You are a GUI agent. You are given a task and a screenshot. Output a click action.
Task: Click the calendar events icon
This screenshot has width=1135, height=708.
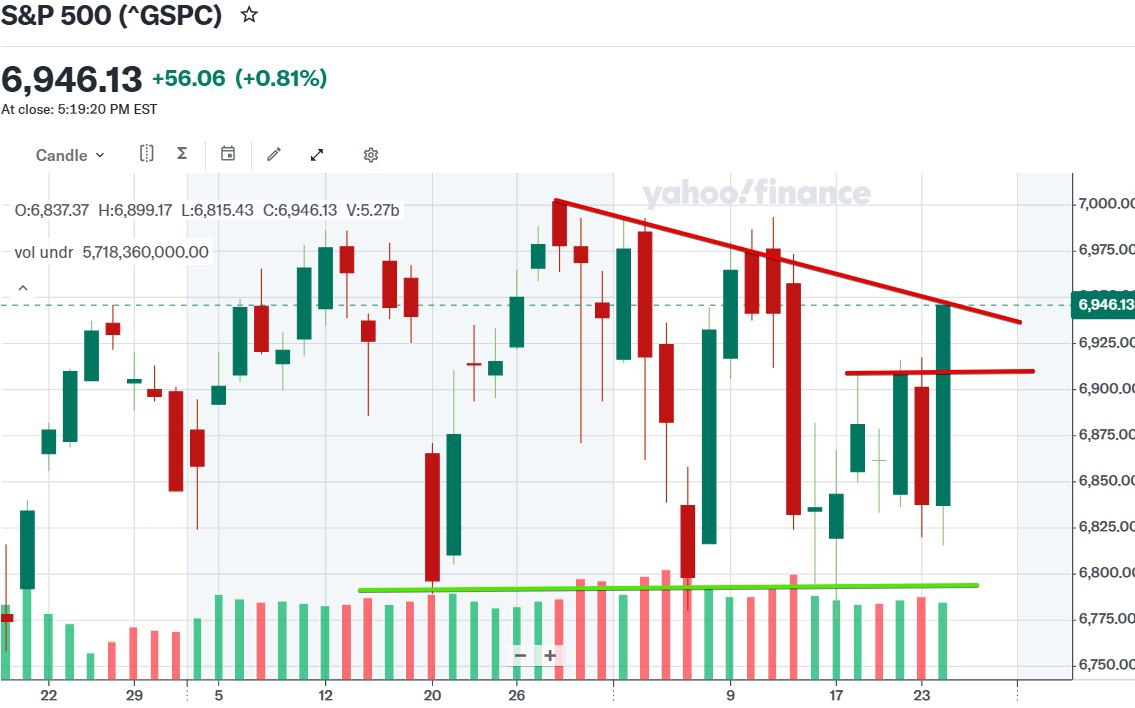tap(228, 154)
